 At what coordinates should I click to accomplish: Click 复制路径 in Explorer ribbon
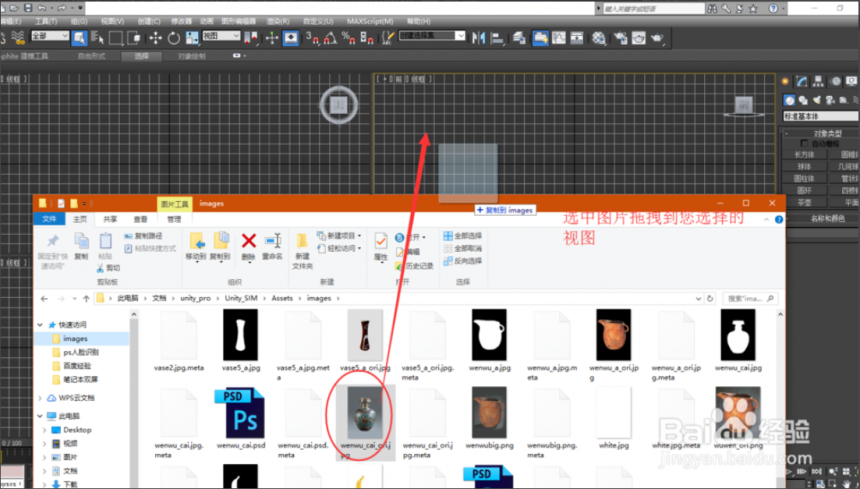pos(143,236)
